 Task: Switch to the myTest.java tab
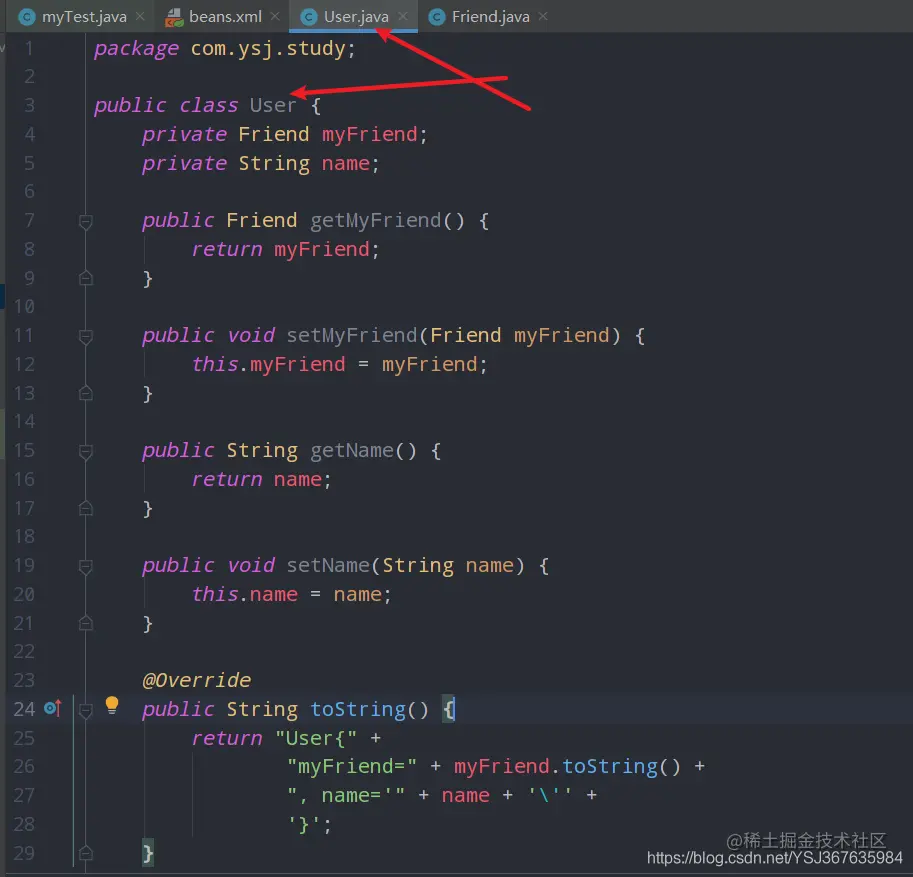pyautogui.click(x=82, y=17)
